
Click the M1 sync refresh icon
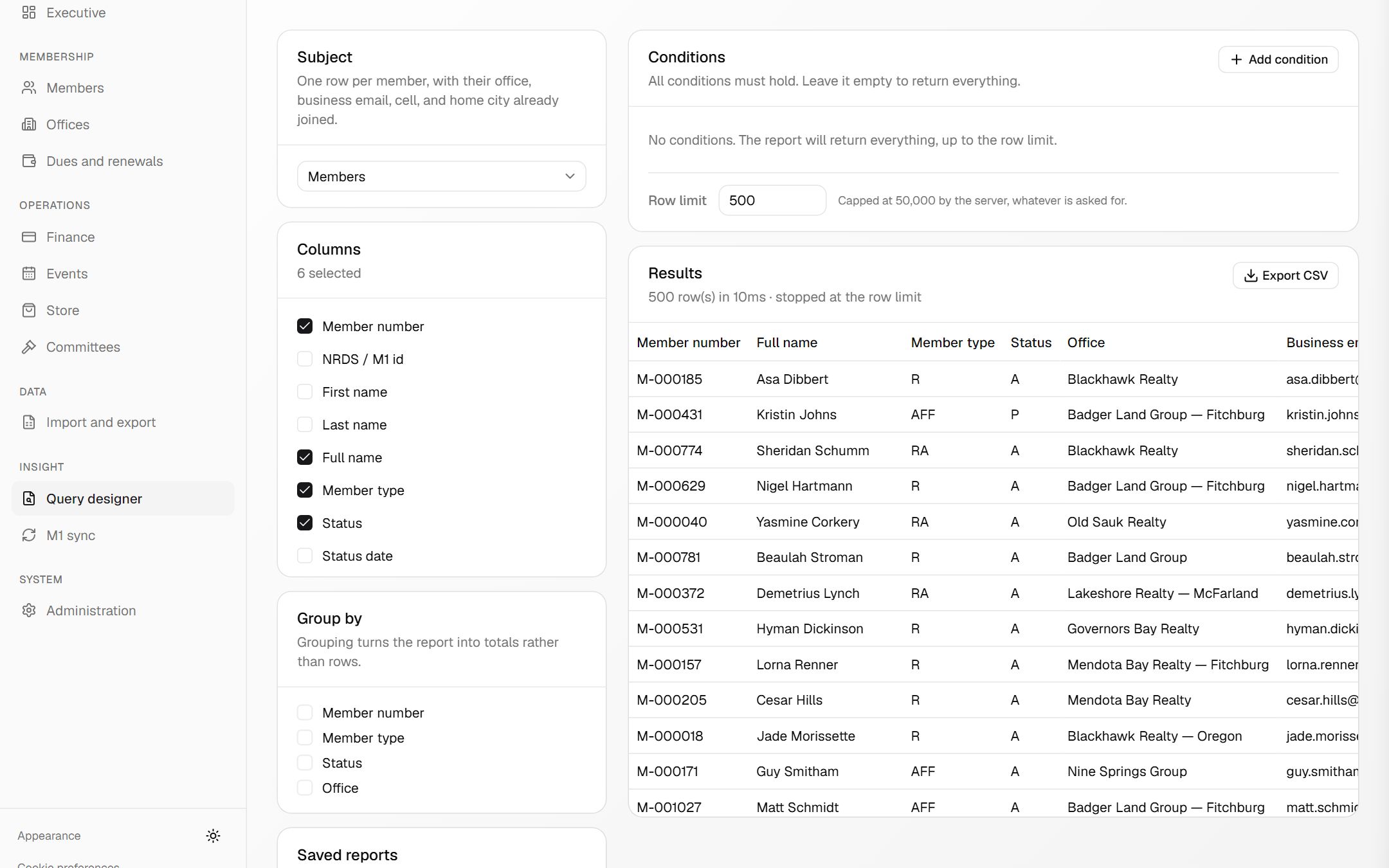(x=29, y=535)
